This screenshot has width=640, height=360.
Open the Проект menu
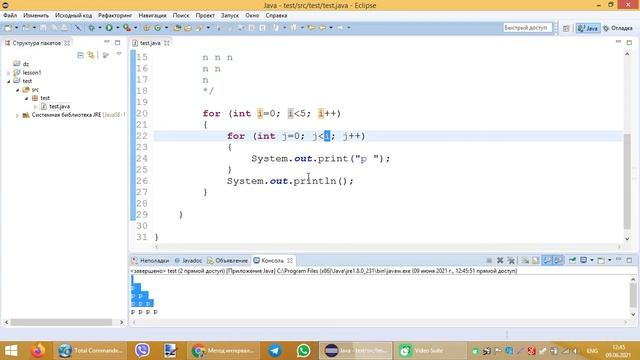click(x=205, y=16)
